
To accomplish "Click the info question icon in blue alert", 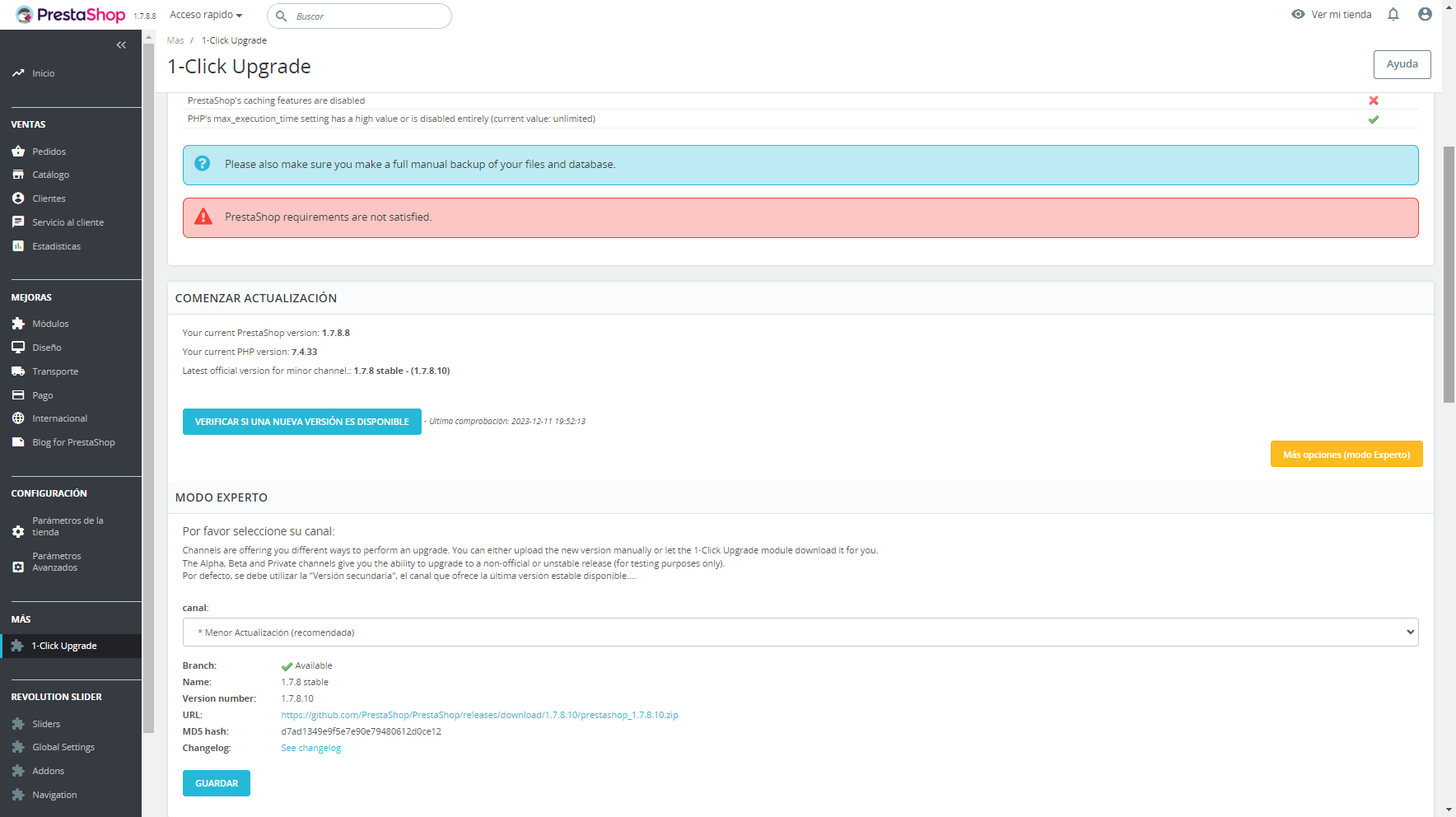I will tap(203, 164).
